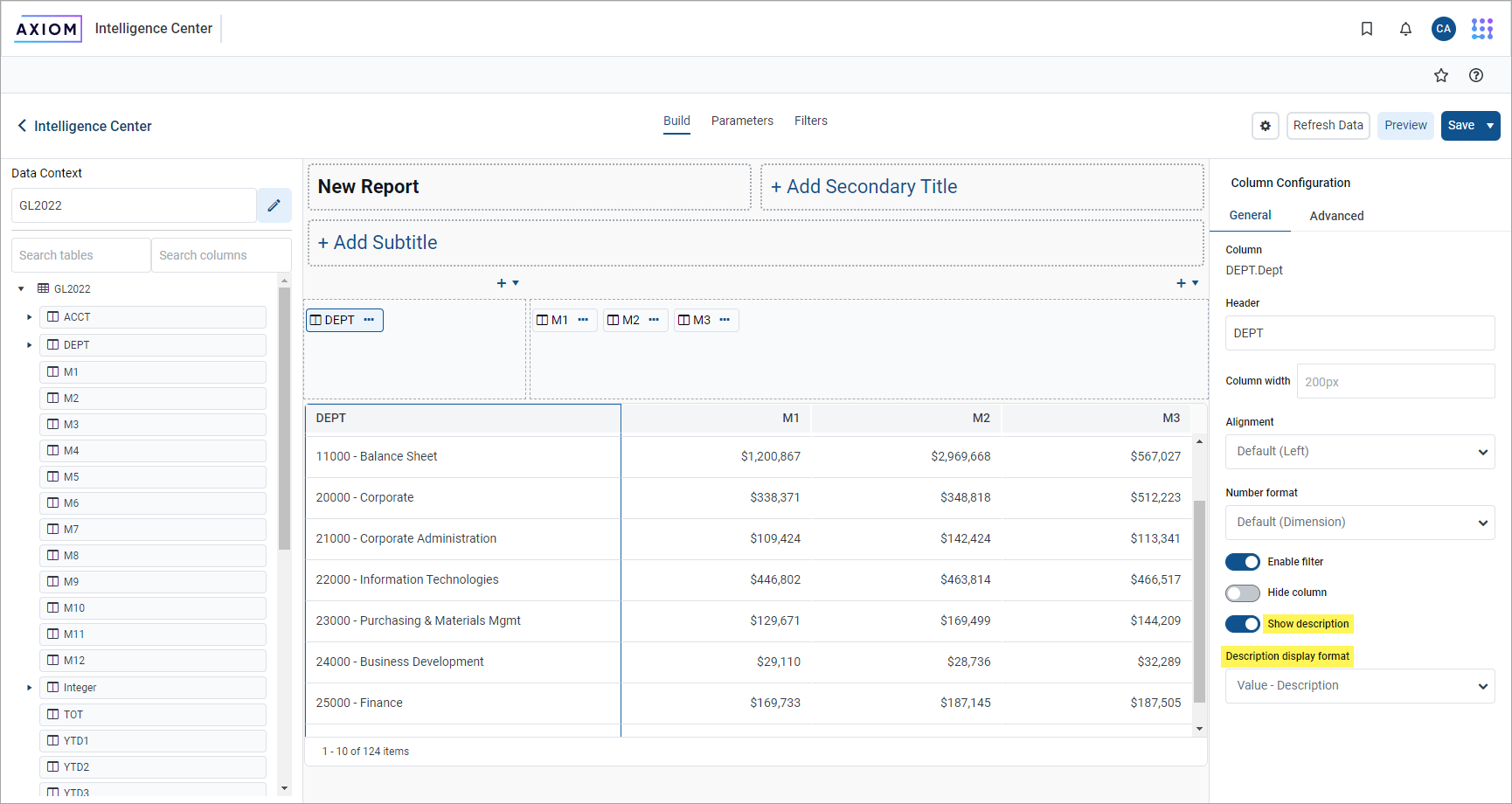Click the Refresh Data button

1328,126
